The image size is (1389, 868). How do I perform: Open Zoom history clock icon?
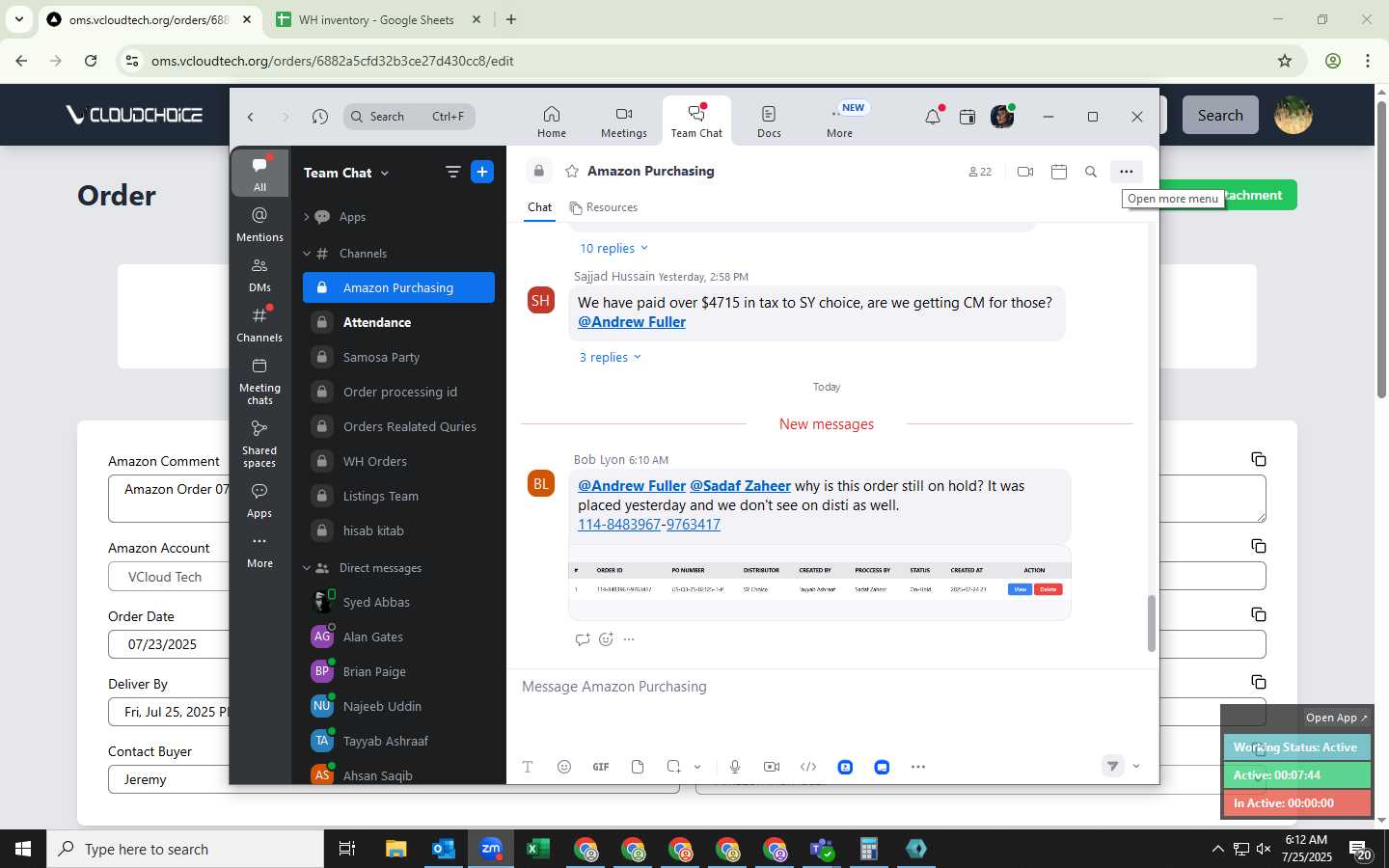[320, 117]
